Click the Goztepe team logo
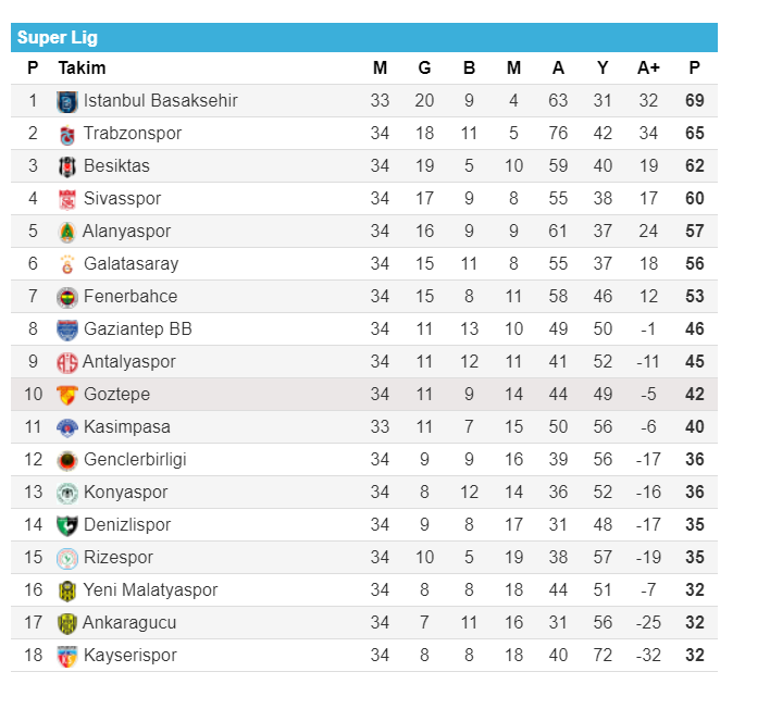 pyautogui.click(x=67, y=394)
